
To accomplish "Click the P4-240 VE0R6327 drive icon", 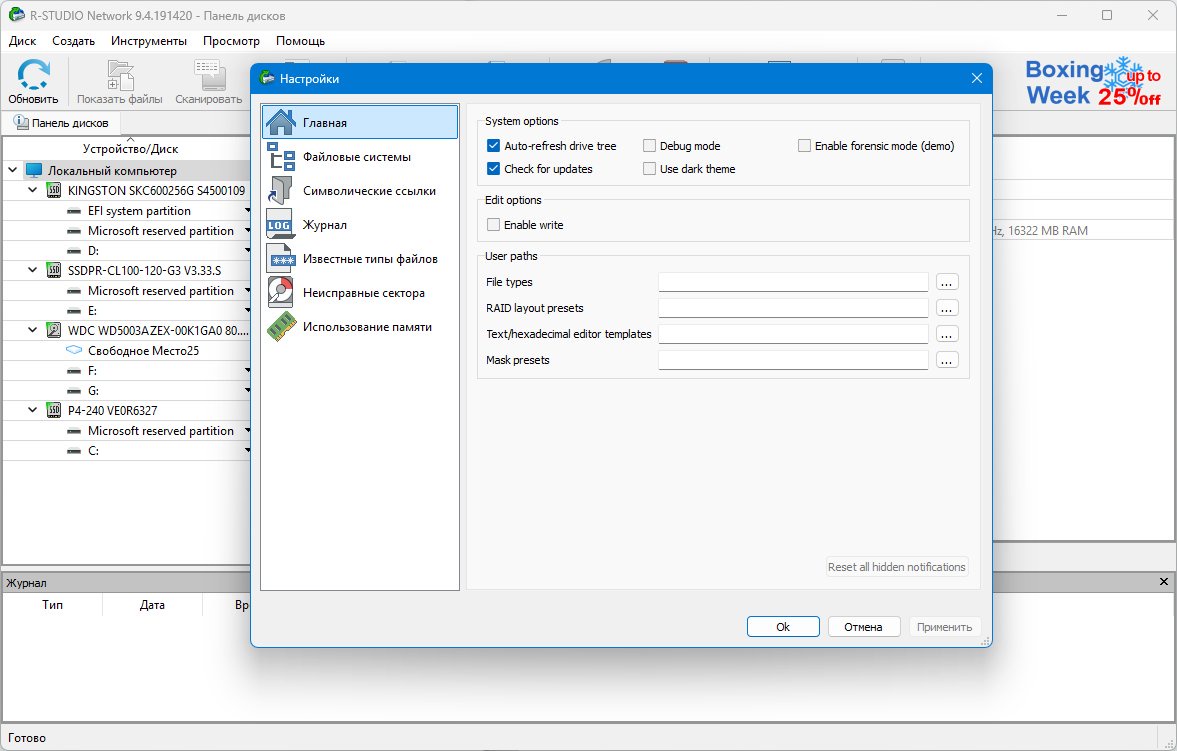I will coord(54,411).
